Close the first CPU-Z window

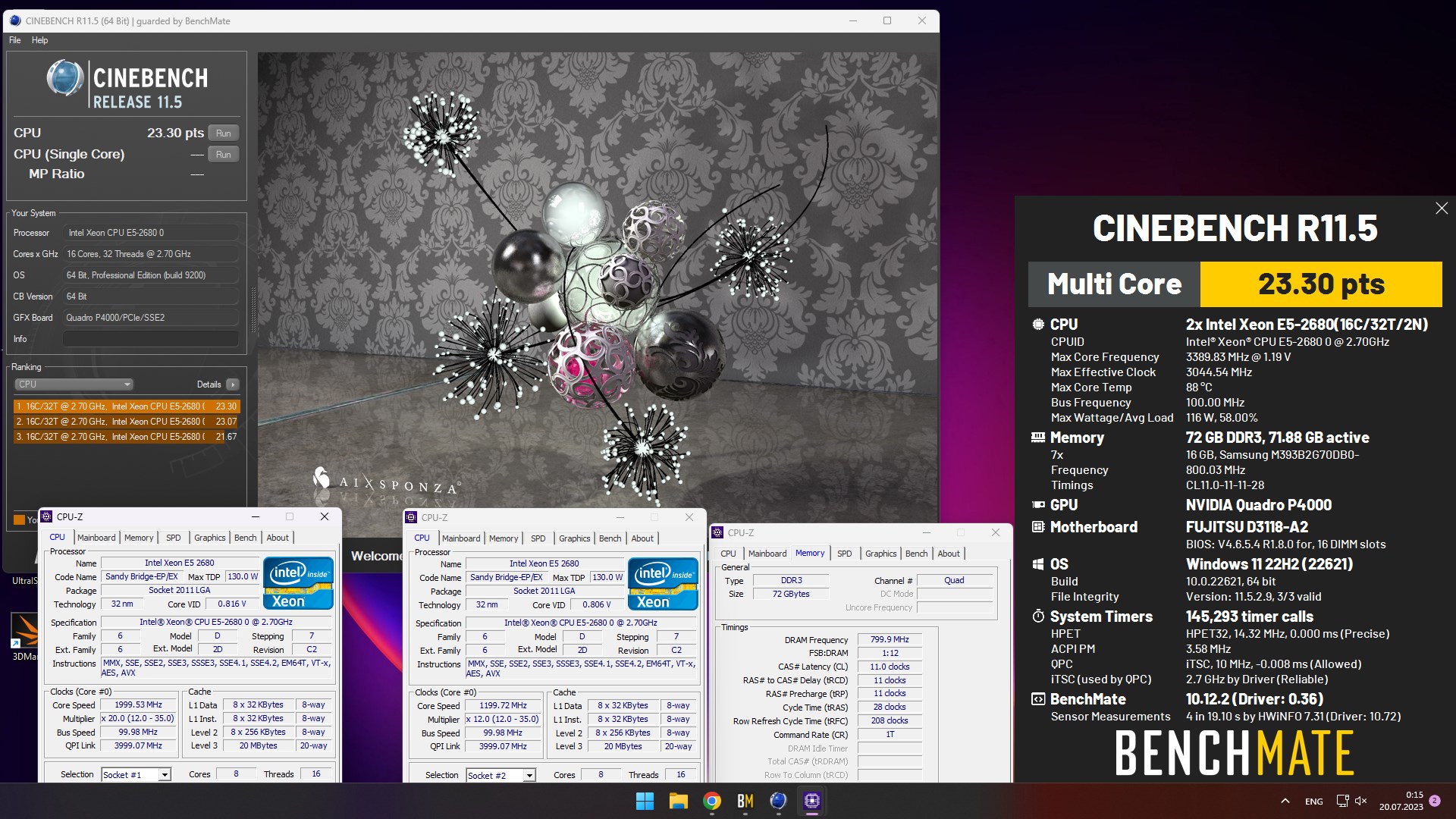coord(325,516)
